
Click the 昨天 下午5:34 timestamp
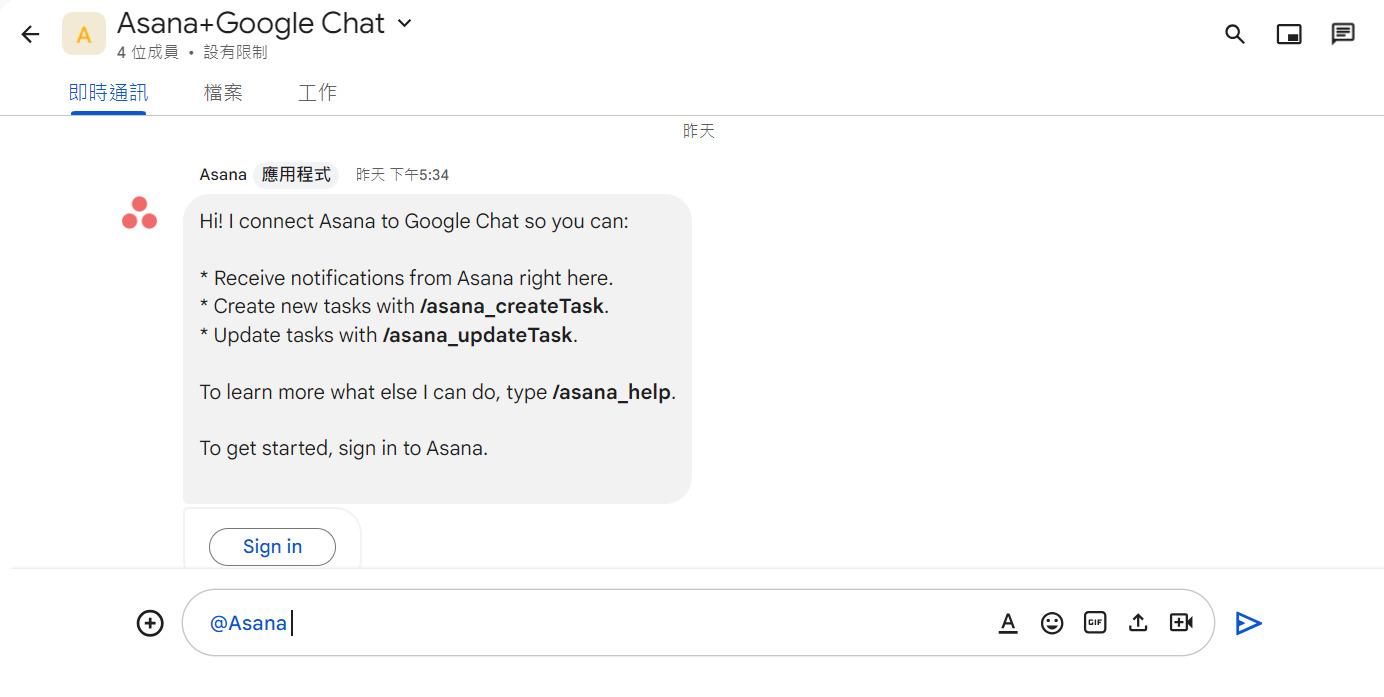tap(402, 175)
